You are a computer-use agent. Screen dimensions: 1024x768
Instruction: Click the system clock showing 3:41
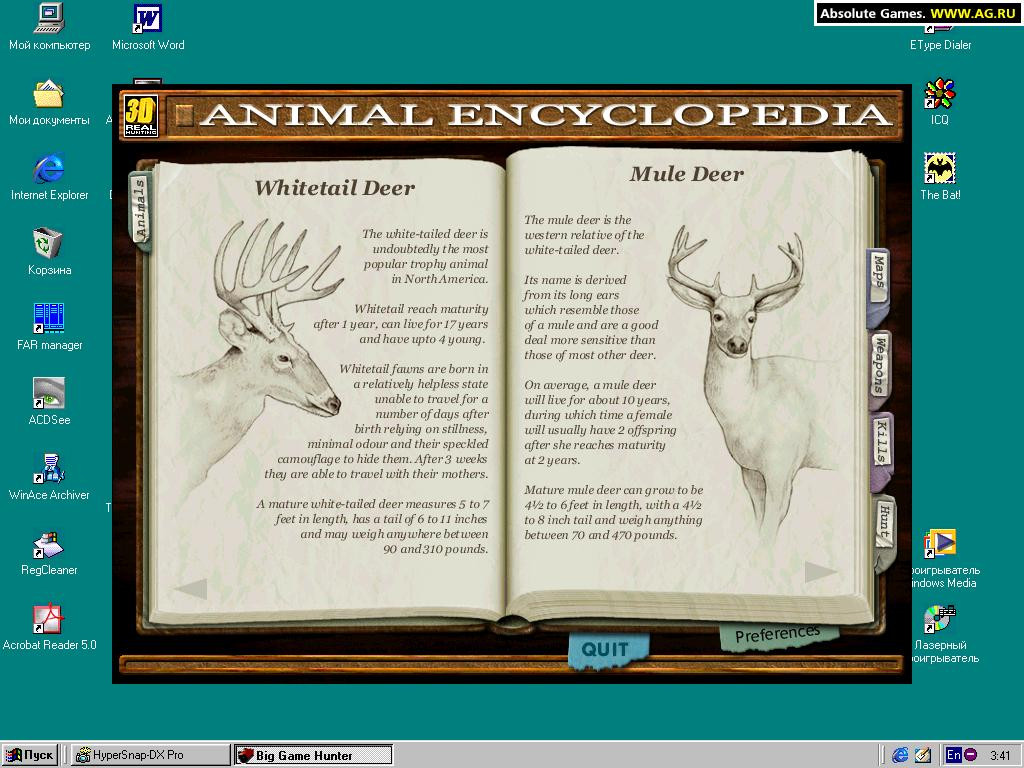tap(1000, 756)
